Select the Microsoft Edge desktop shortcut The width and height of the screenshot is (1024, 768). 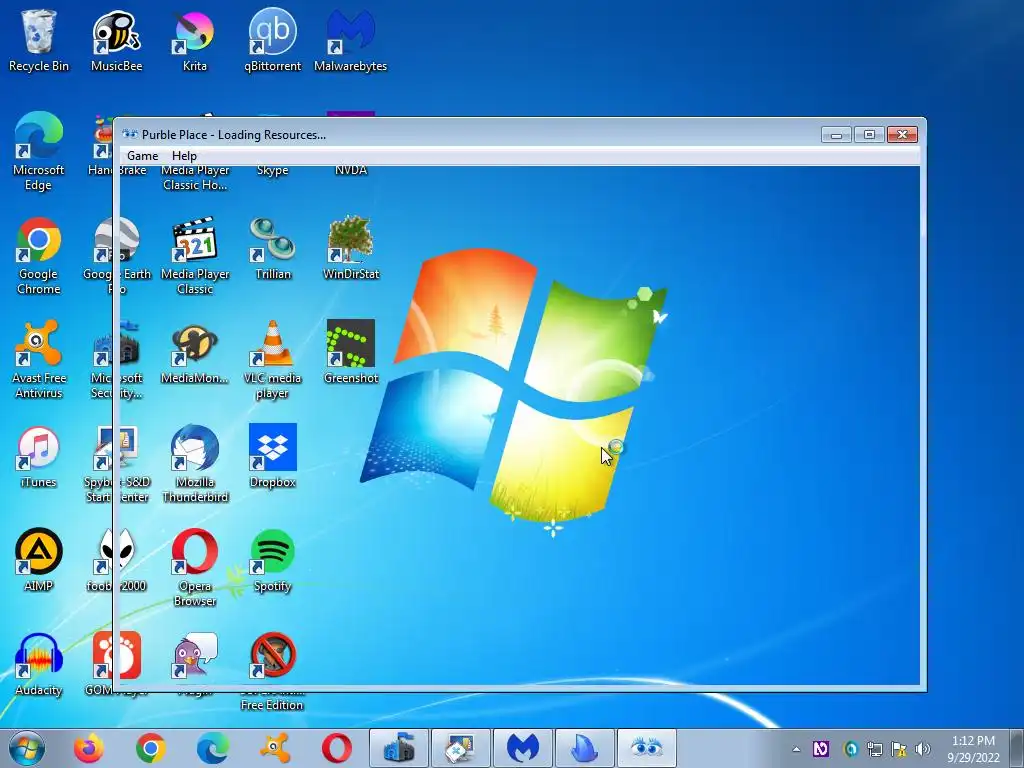tap(39, 152)
